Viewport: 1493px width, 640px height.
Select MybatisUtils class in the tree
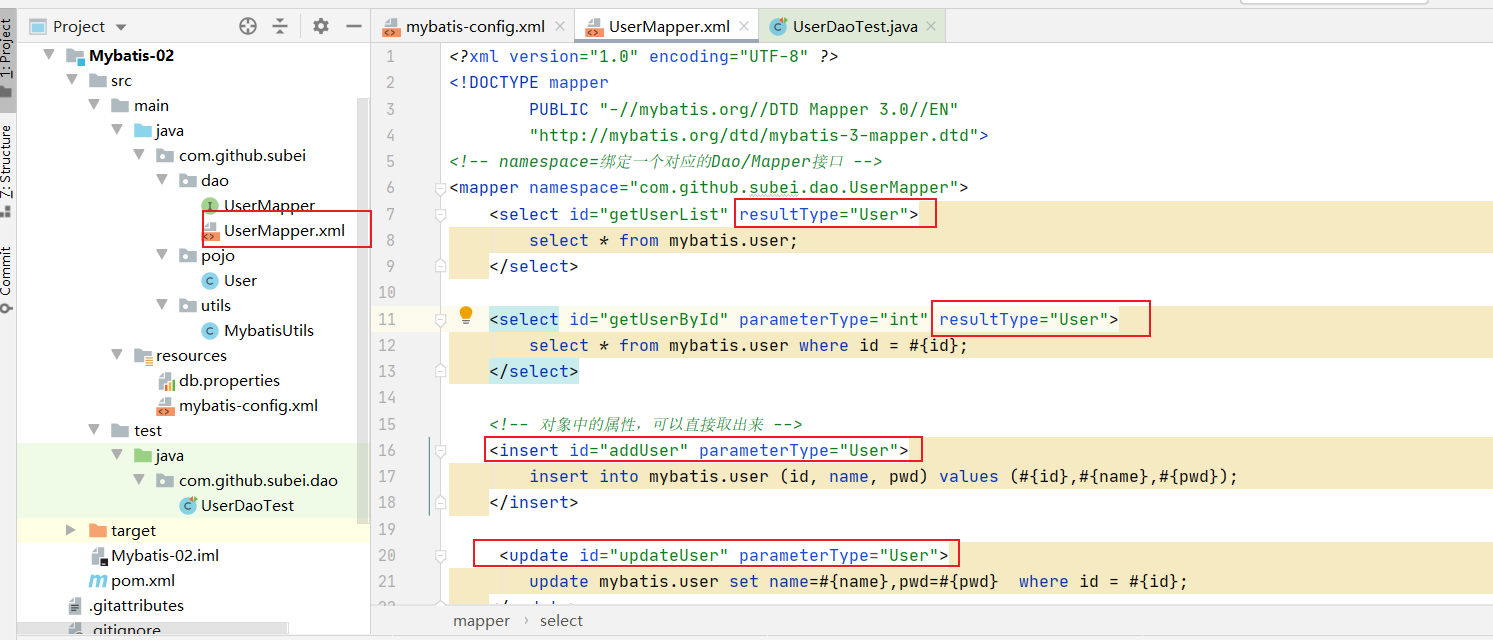268,331
